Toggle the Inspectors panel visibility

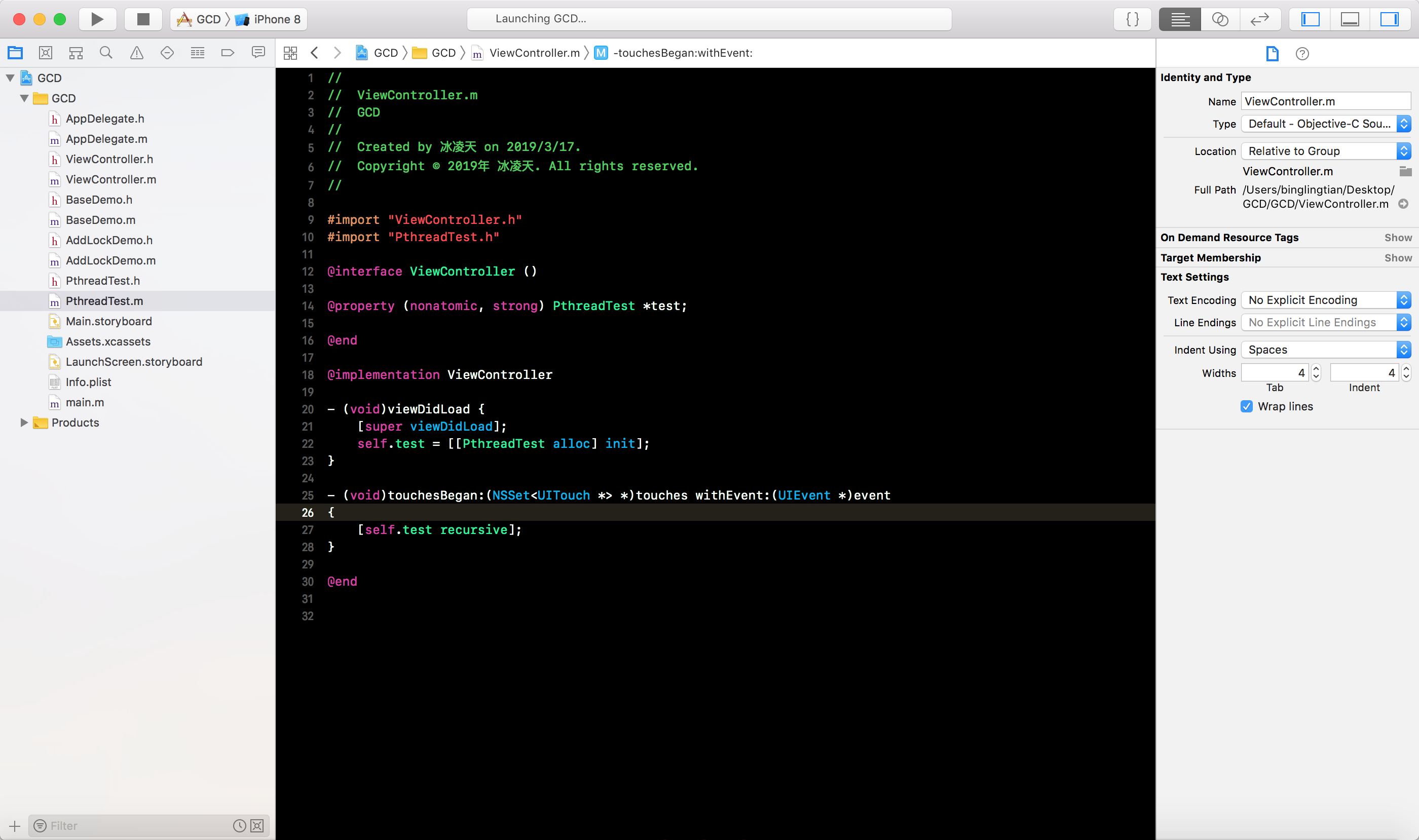click(1390, 19)
